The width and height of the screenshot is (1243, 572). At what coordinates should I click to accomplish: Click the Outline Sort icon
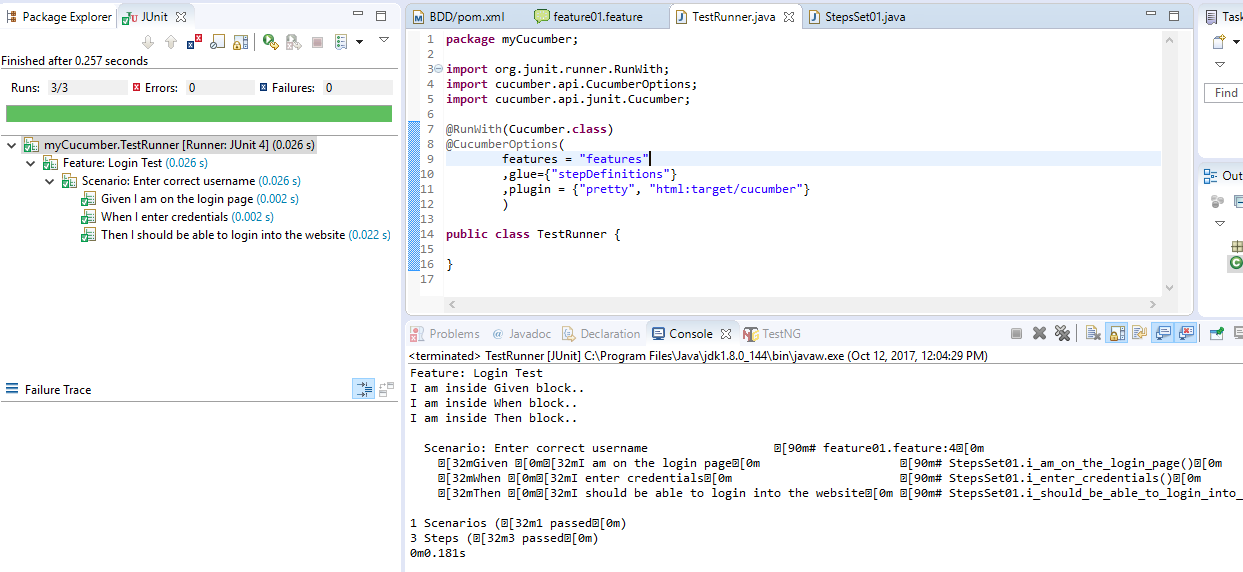(1218, 201)
